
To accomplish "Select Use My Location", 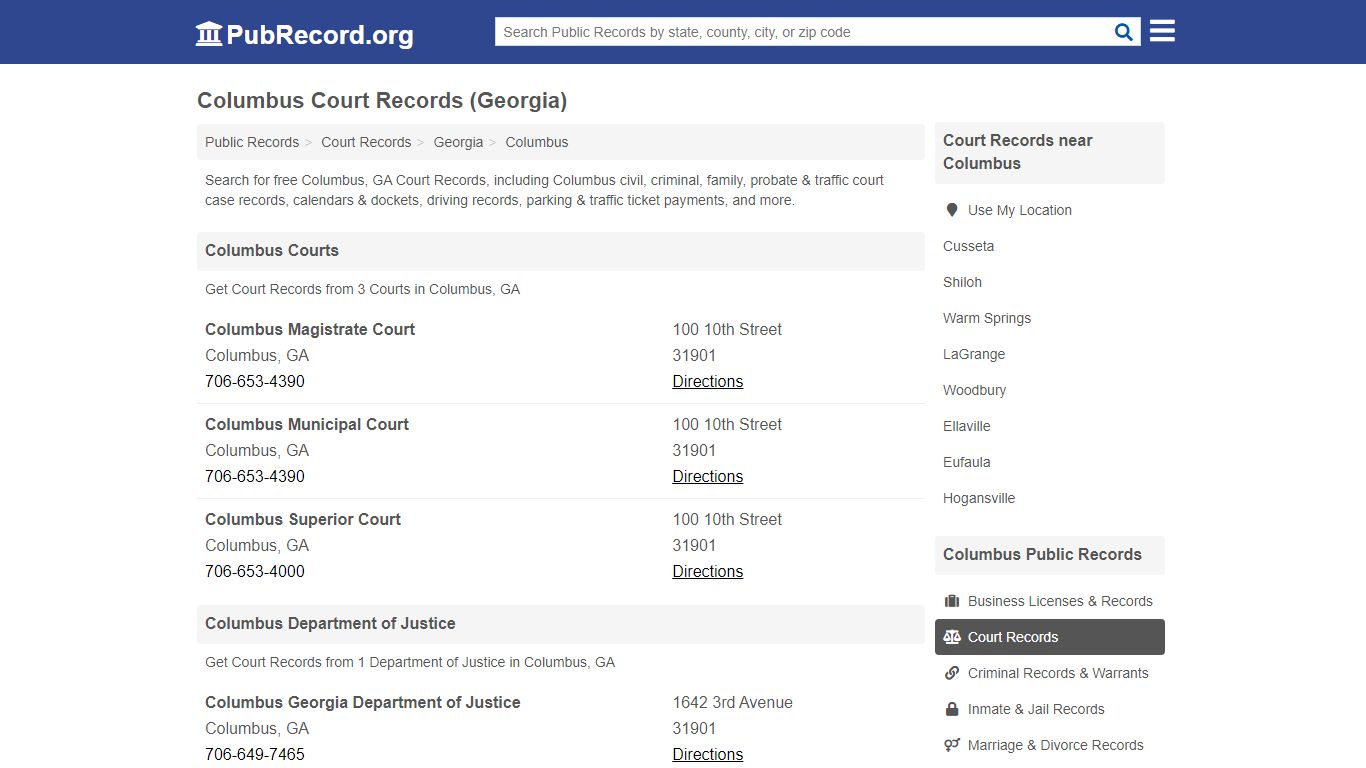I will [x=1020, y=210].
